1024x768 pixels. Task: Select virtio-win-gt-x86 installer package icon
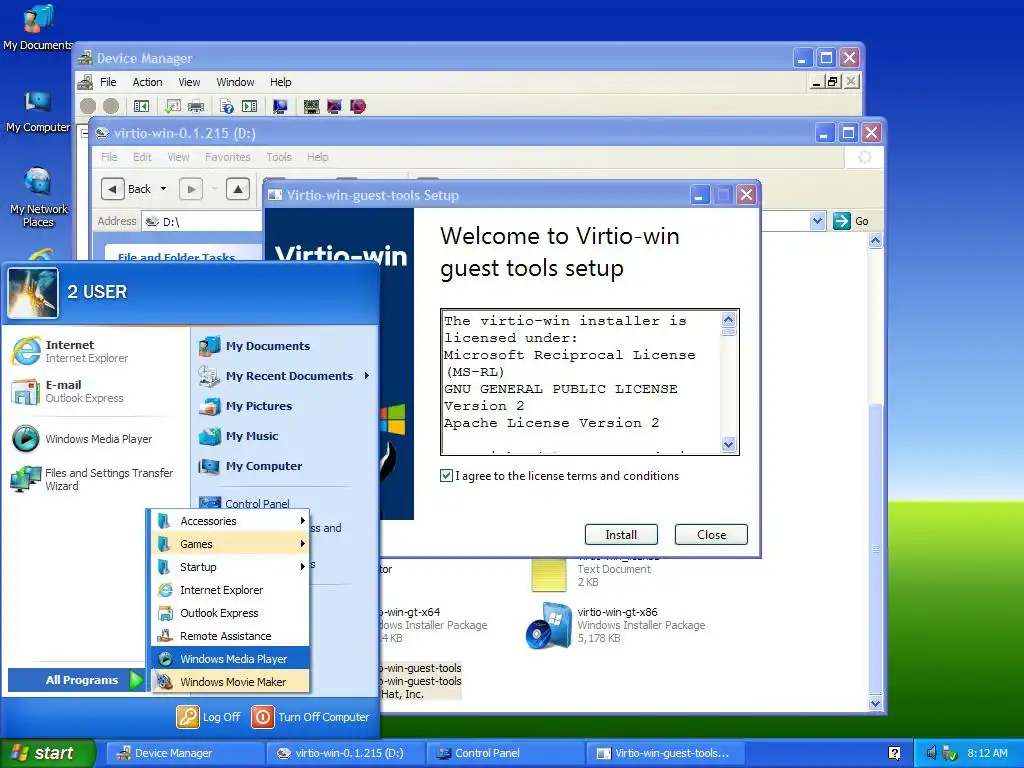tap(549, 626)
